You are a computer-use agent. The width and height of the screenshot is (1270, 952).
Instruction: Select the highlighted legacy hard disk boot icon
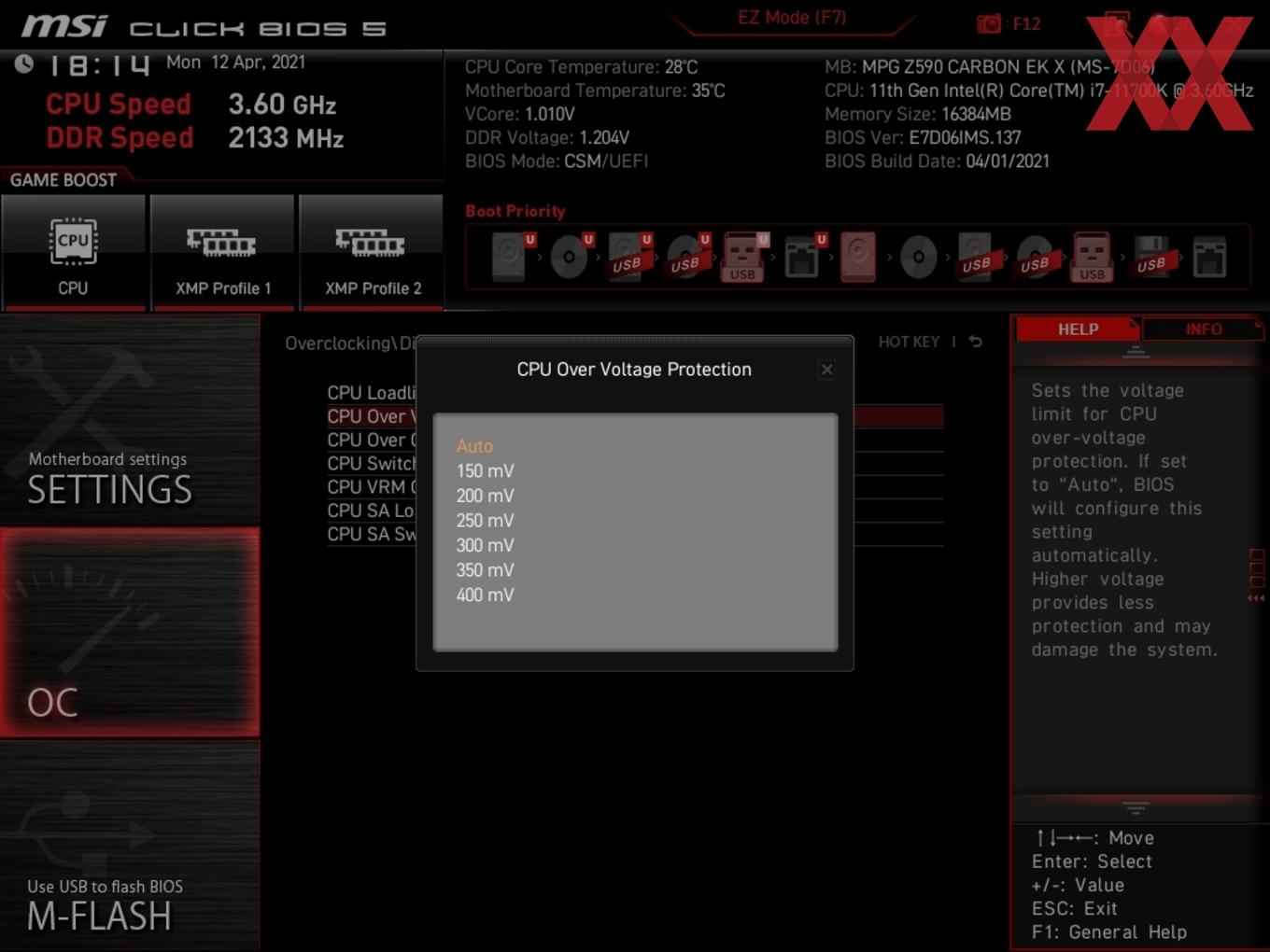[858, 256]
